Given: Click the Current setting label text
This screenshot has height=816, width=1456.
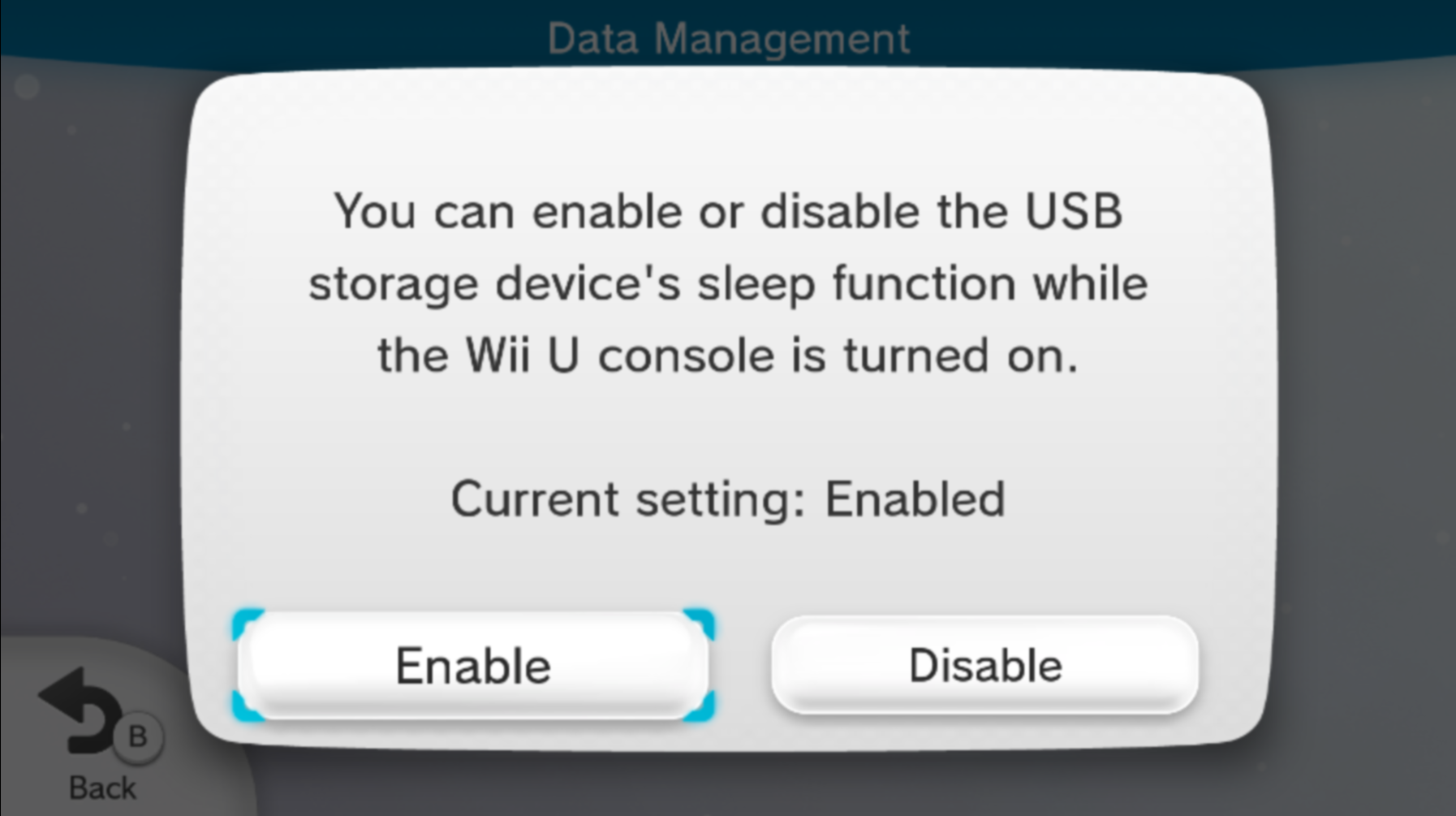Looking at the screenshot, I should (x=628, y=499).
